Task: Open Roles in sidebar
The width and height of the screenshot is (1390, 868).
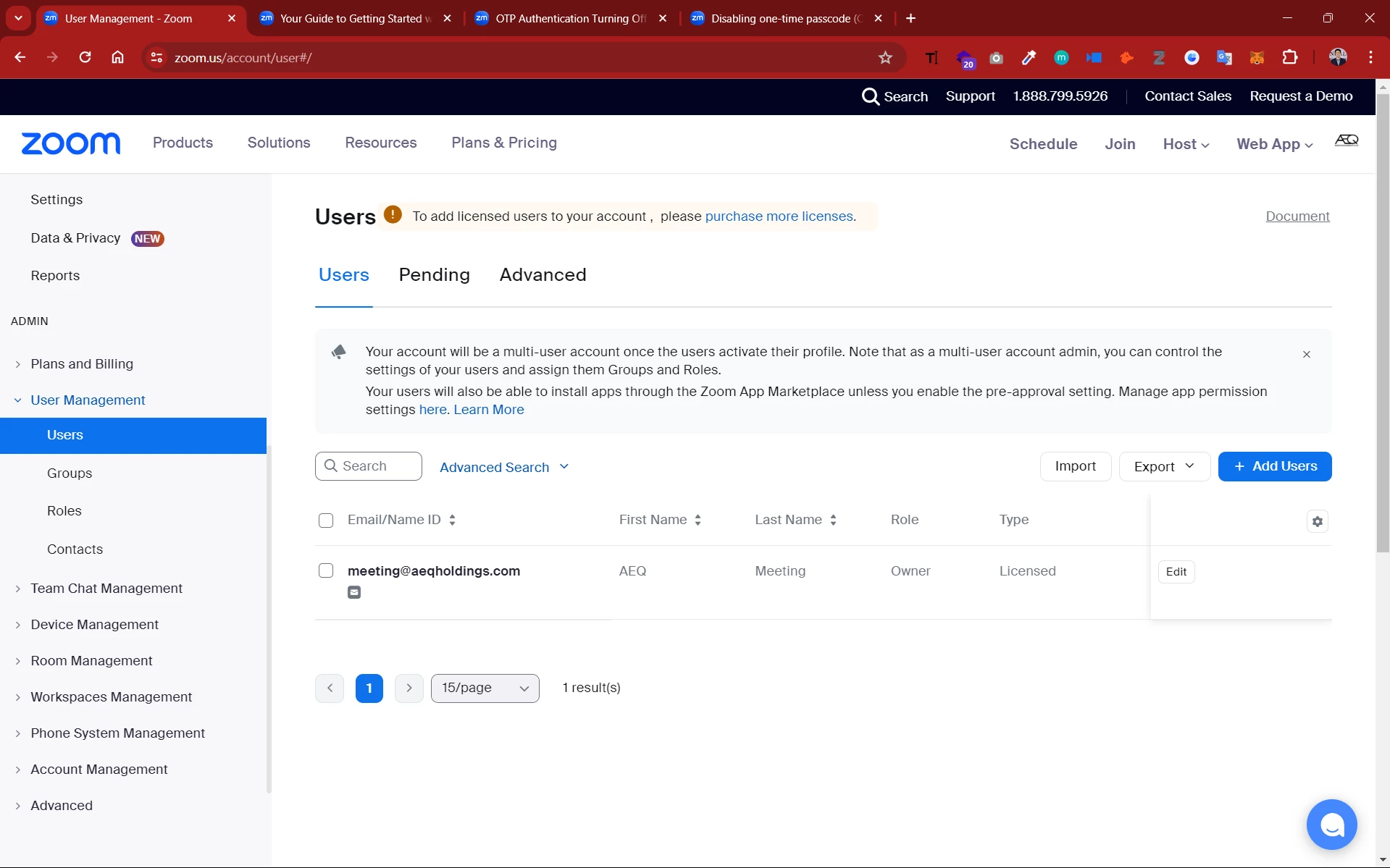Action: tap(64, 510)
